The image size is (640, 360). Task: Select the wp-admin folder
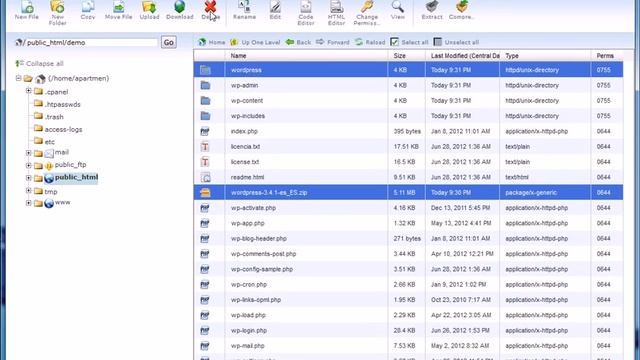(408, 85)
